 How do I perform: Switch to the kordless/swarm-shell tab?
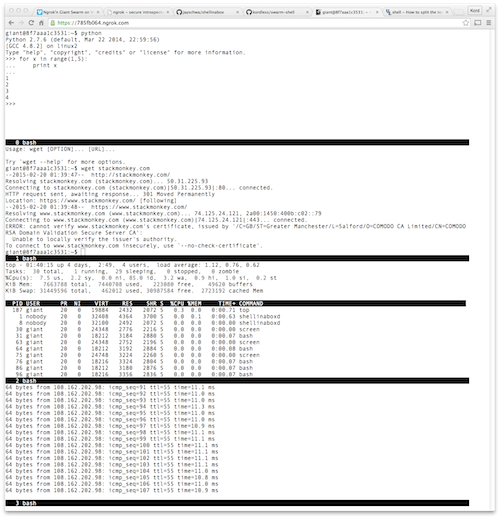(277, 12)
